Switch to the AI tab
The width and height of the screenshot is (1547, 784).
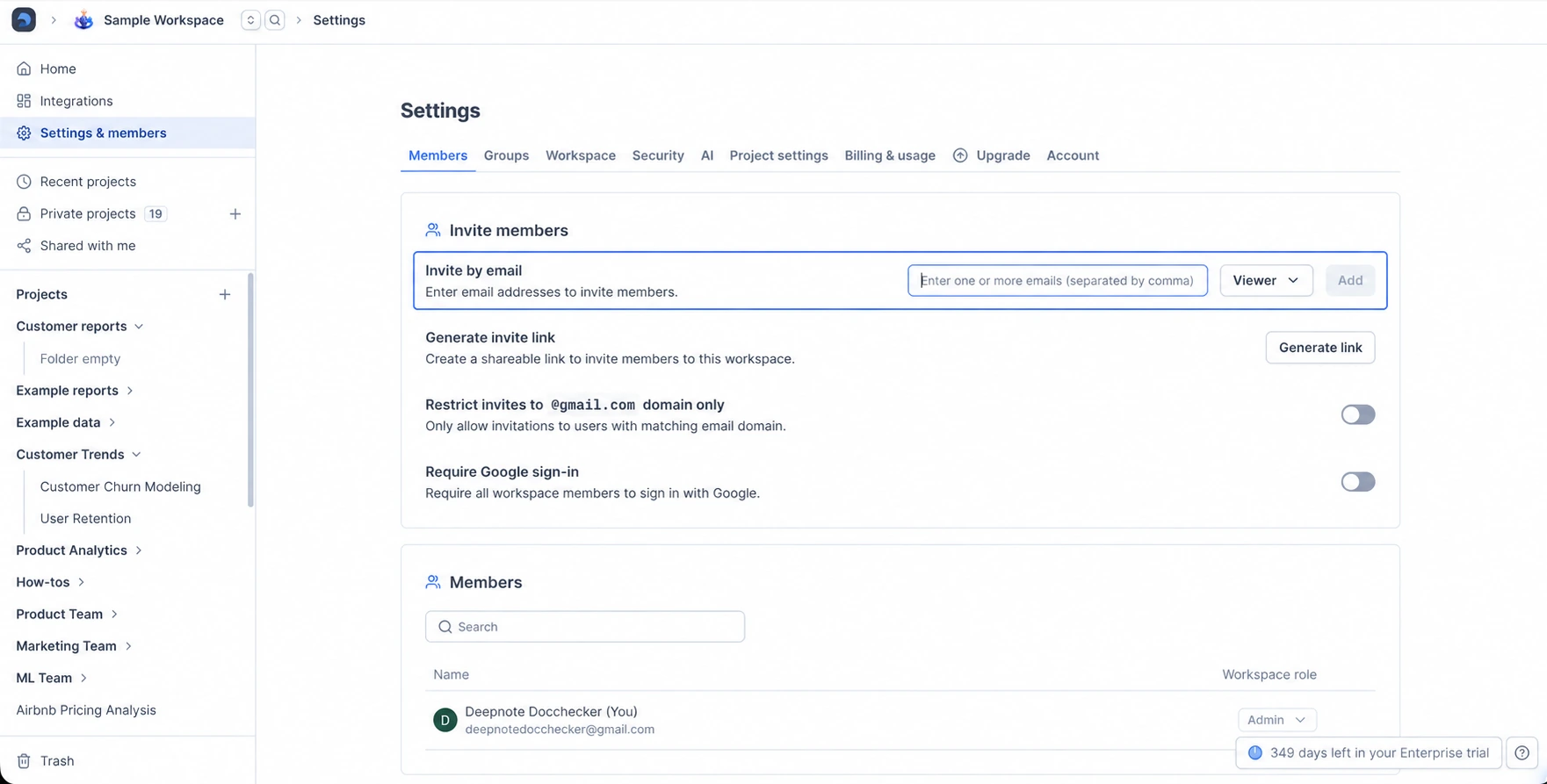[707, 155]
